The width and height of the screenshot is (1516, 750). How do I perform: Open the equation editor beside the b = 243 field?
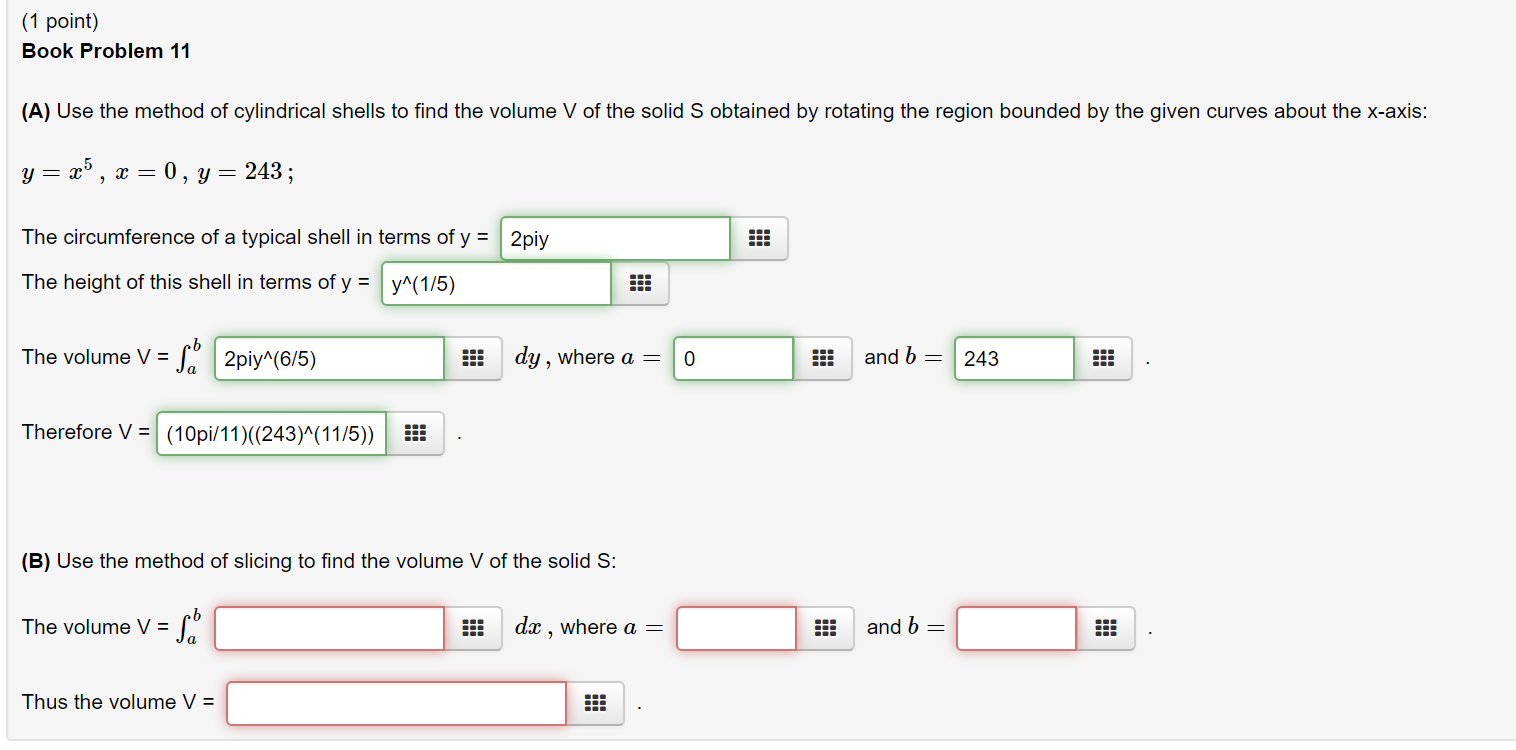click(x=1104, y=358)
